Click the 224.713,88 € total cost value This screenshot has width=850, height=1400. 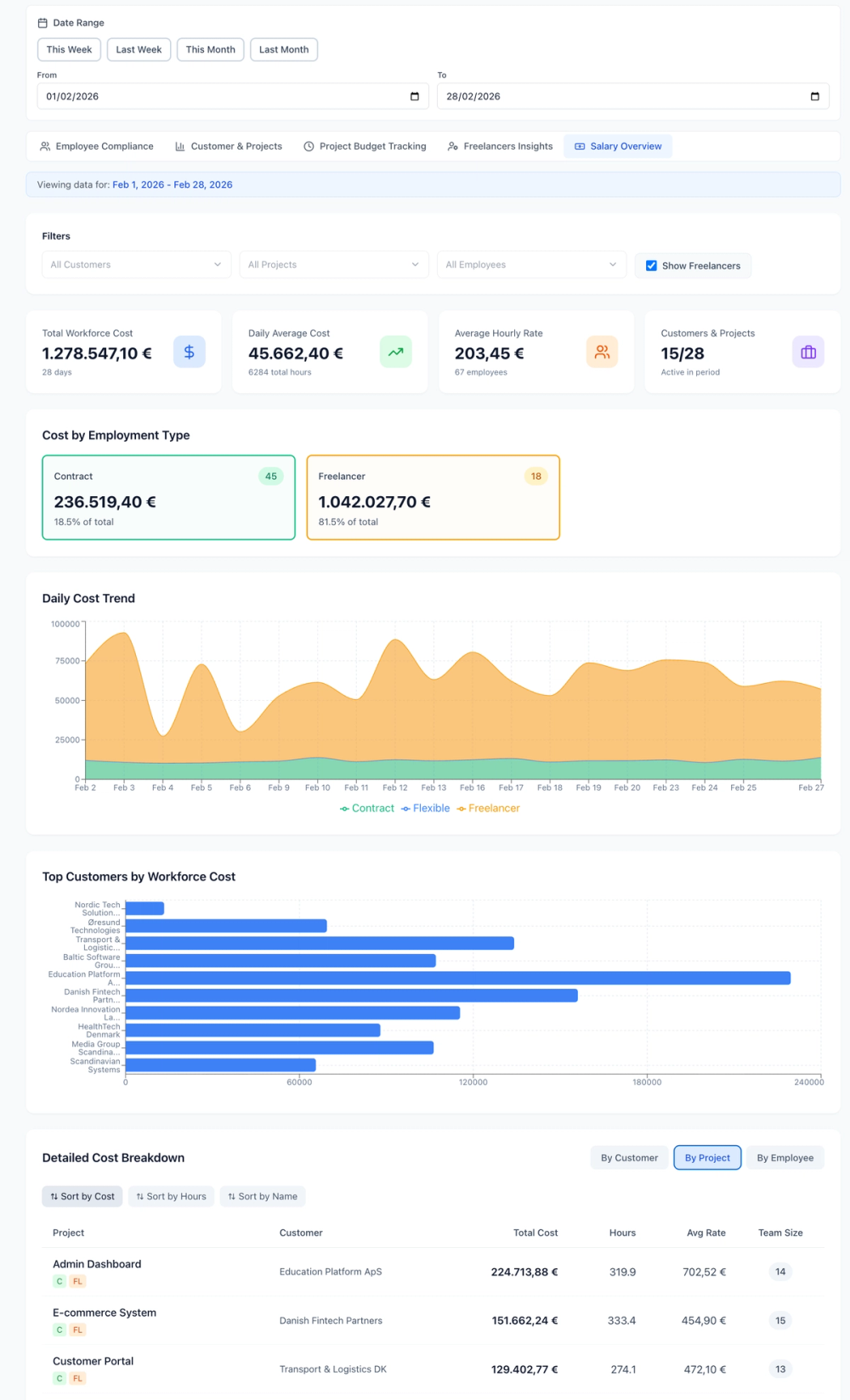pyautogui.click(x=524, y=1272)
